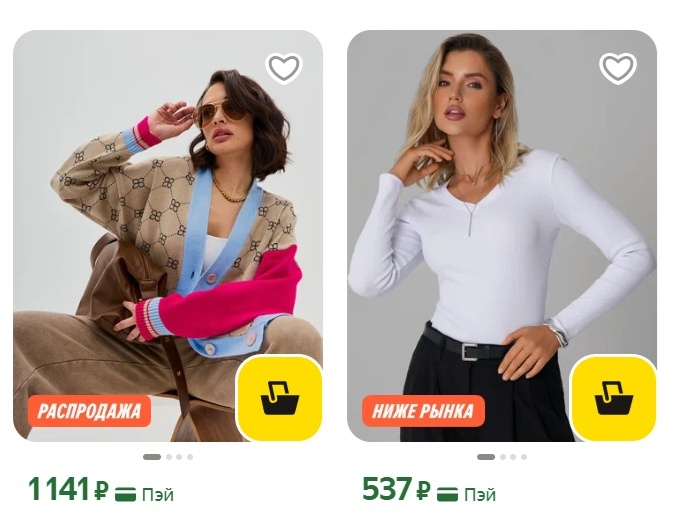Add the cardigan to basket
This screenshot has width=675, height=513.
[279, 398]
